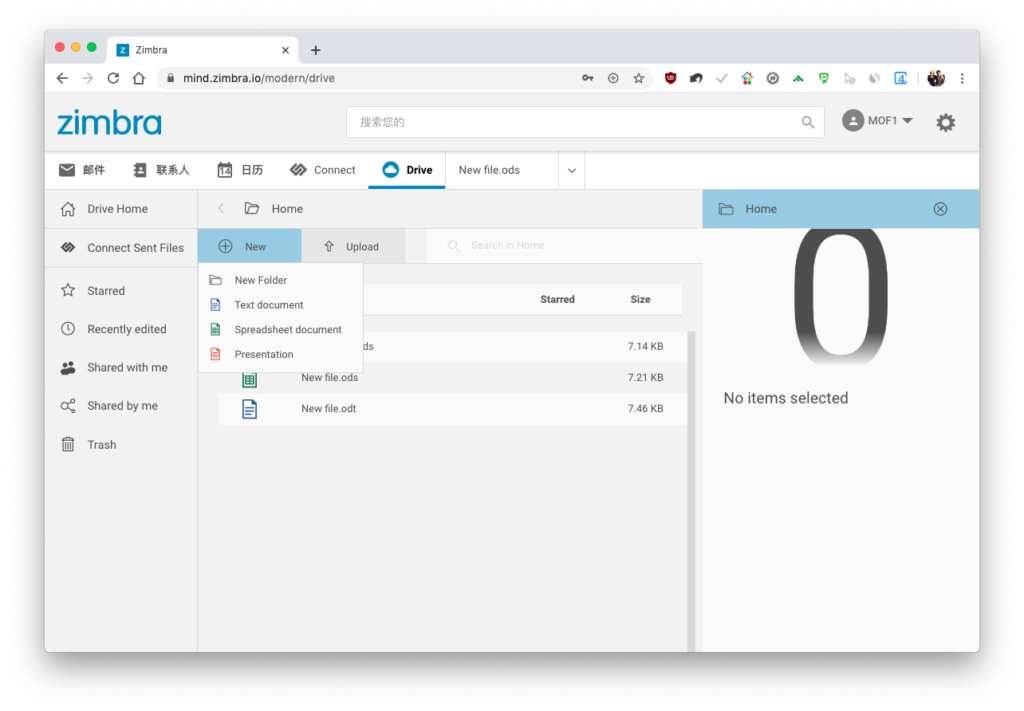Open the Mail tab with envelope icon
This screenshot has height=711, width=1024.
pyautogui.click(x=82, y=170)
